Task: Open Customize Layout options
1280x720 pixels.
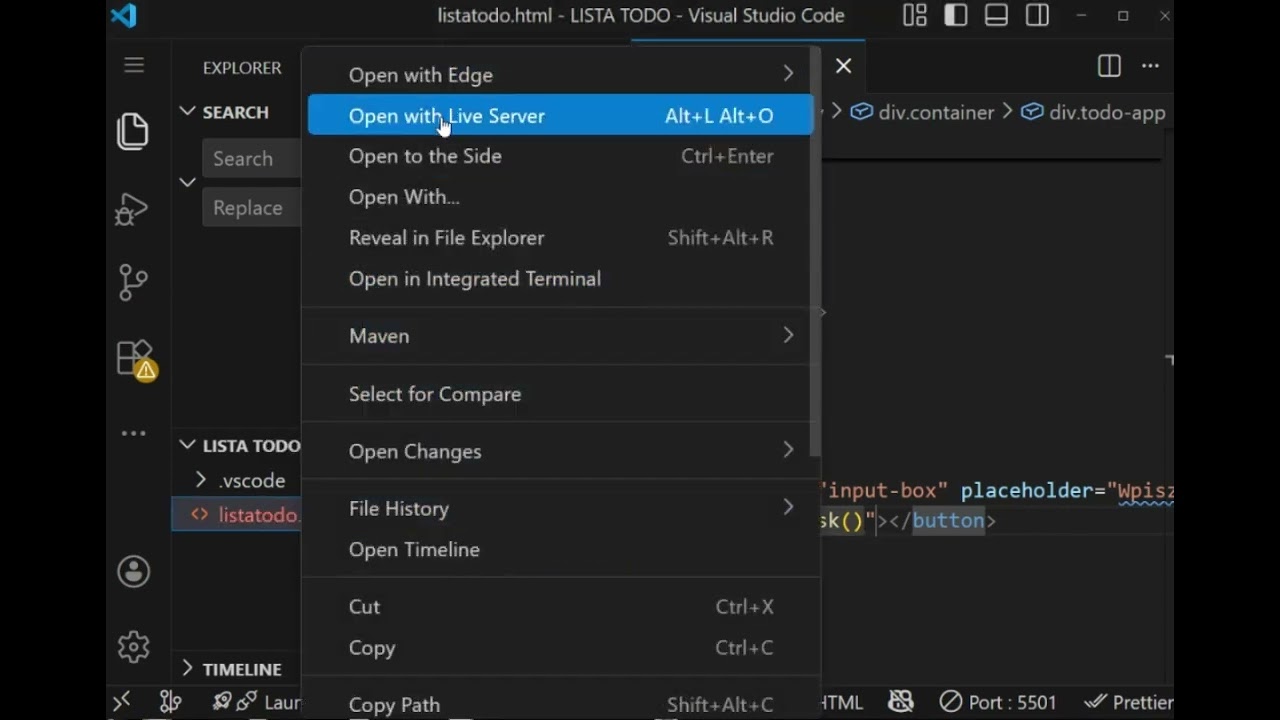Action: pos(915,16)
